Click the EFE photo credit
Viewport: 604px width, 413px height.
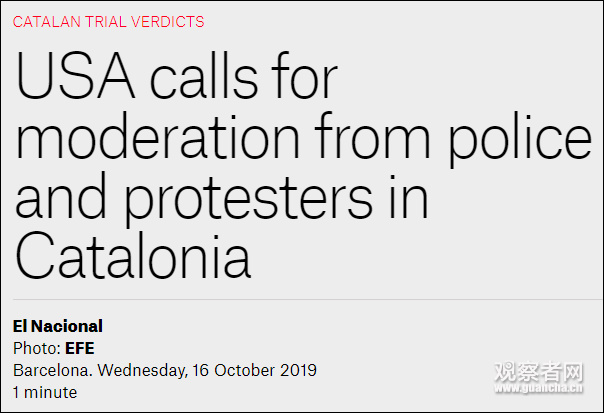pos(80,348)
